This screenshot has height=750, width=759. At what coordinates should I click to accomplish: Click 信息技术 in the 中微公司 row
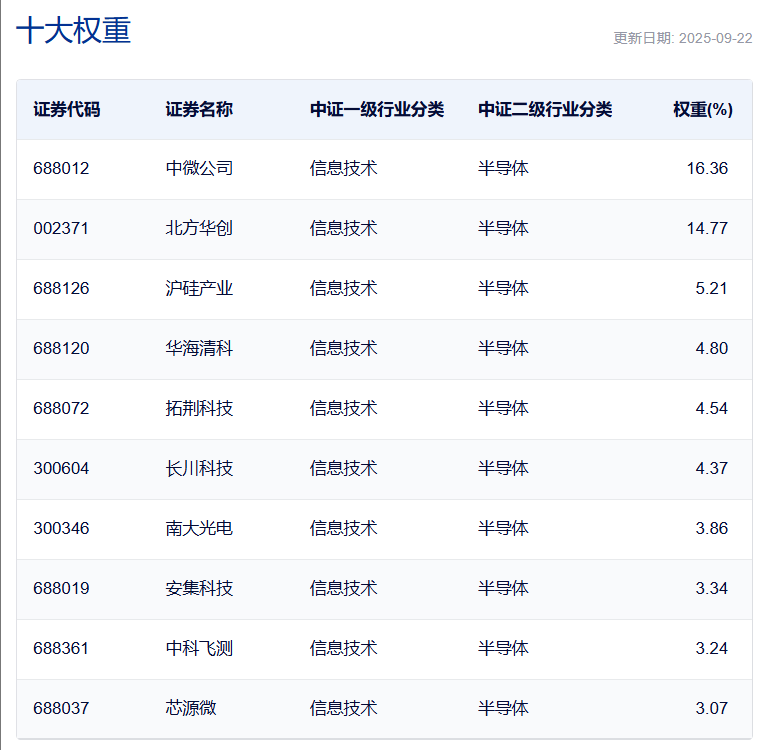(343, 168)
